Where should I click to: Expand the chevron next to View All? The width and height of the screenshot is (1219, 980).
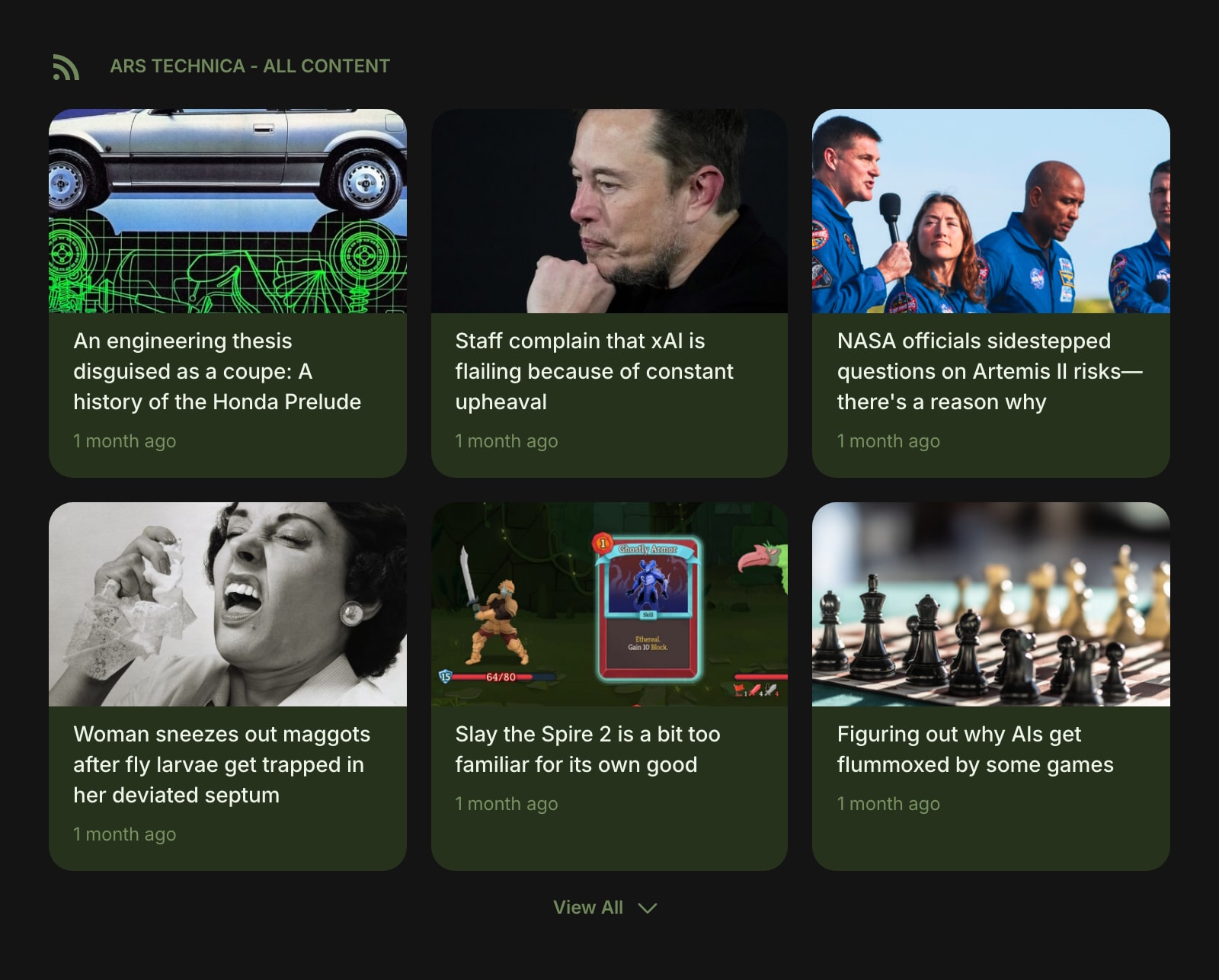coord(648,908)
